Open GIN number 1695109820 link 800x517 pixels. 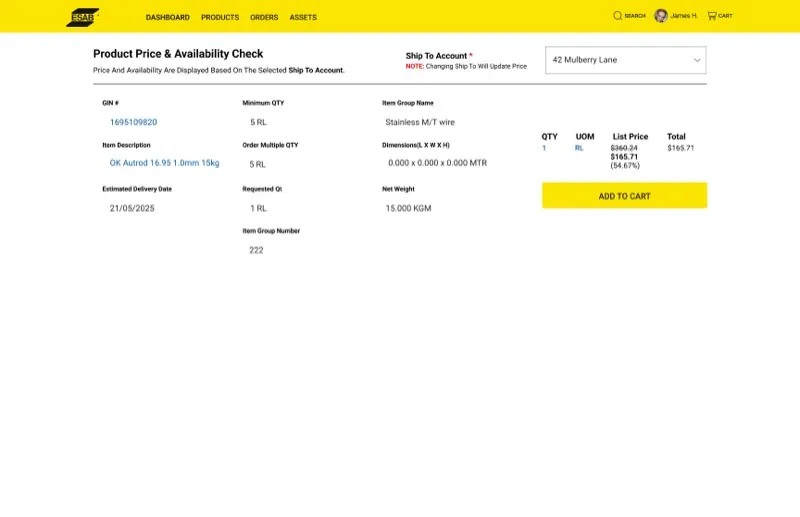pos(133,122)
